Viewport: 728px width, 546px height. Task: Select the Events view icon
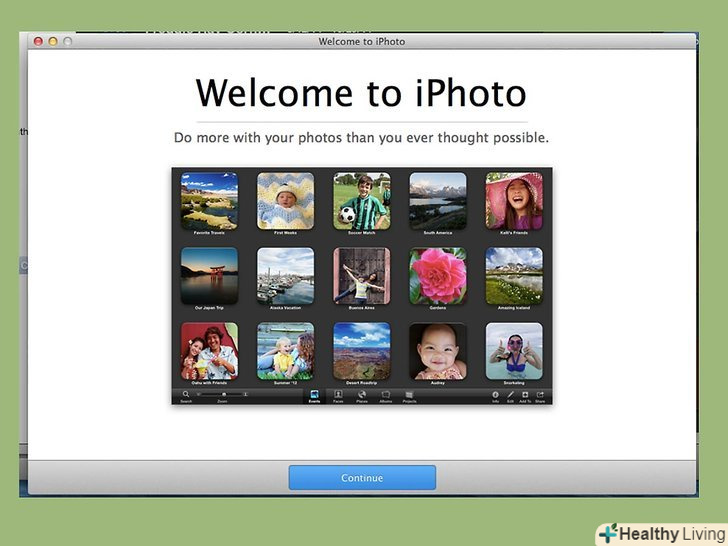[x=314, y=395]
